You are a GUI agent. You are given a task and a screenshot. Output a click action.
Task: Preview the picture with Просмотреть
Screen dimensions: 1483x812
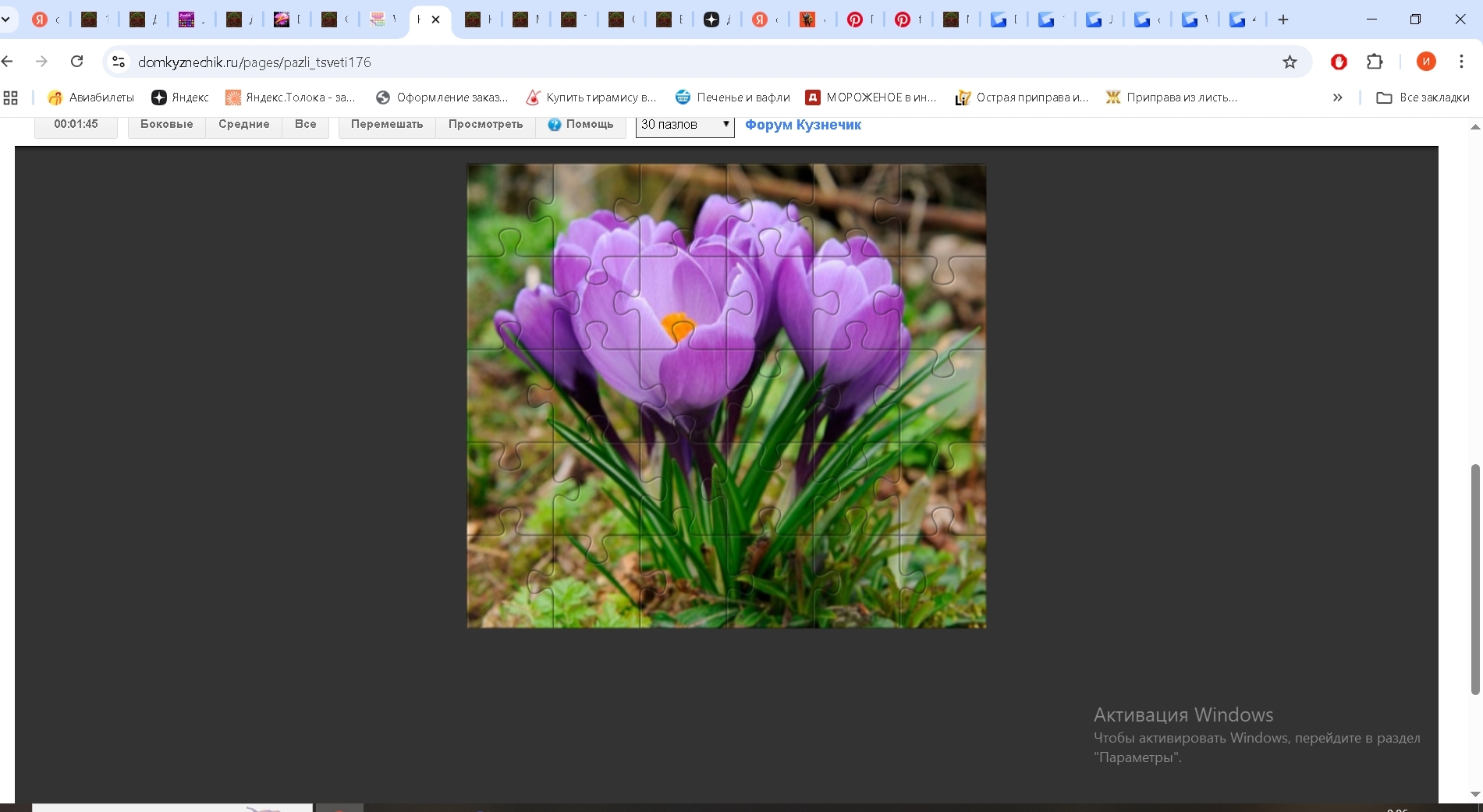point(485,125)
